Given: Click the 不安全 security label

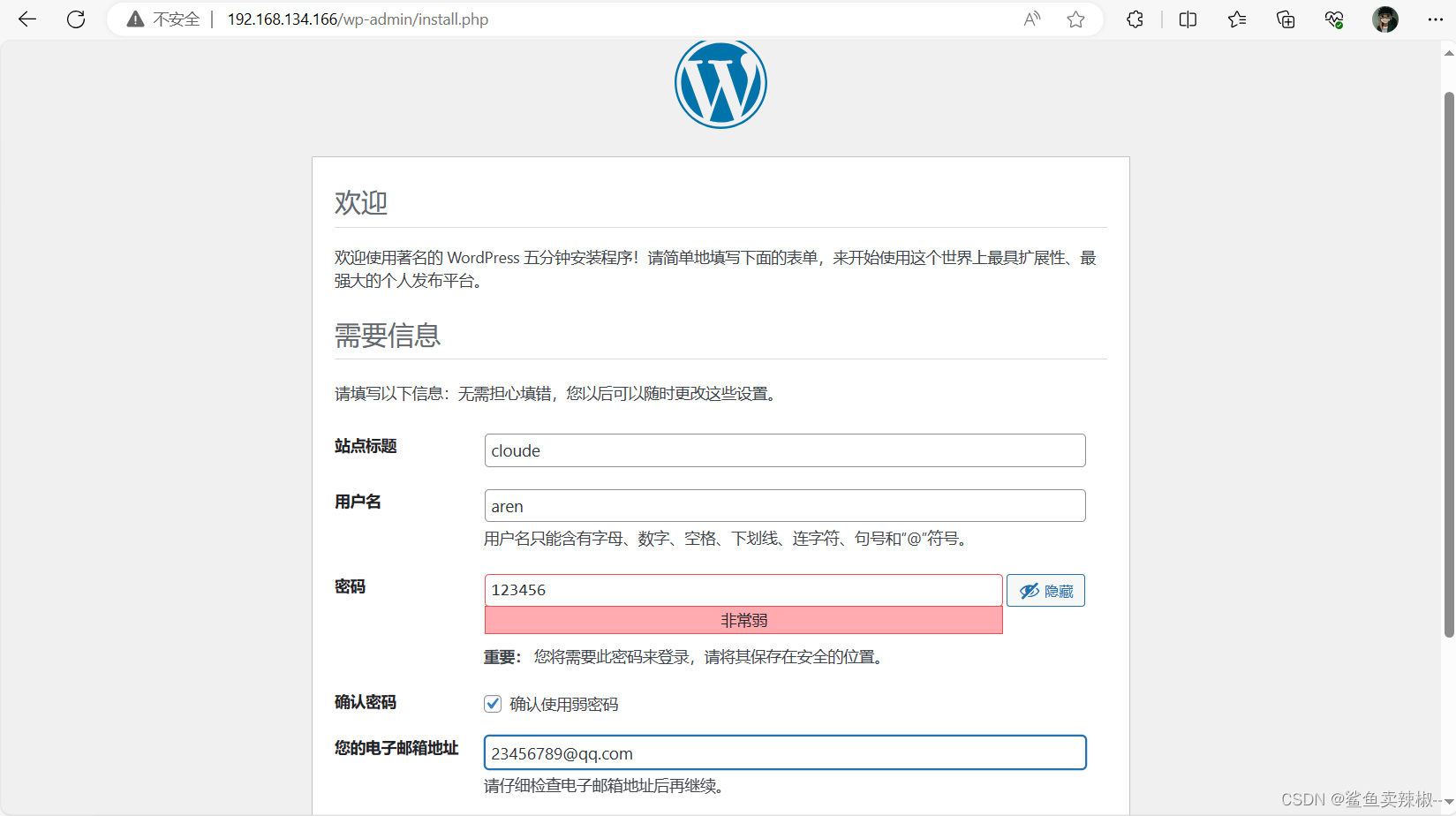Looking at the screenshot, I should 177,19.
